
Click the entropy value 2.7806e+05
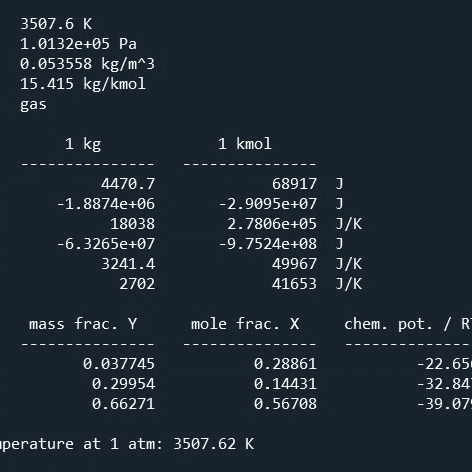272,224
